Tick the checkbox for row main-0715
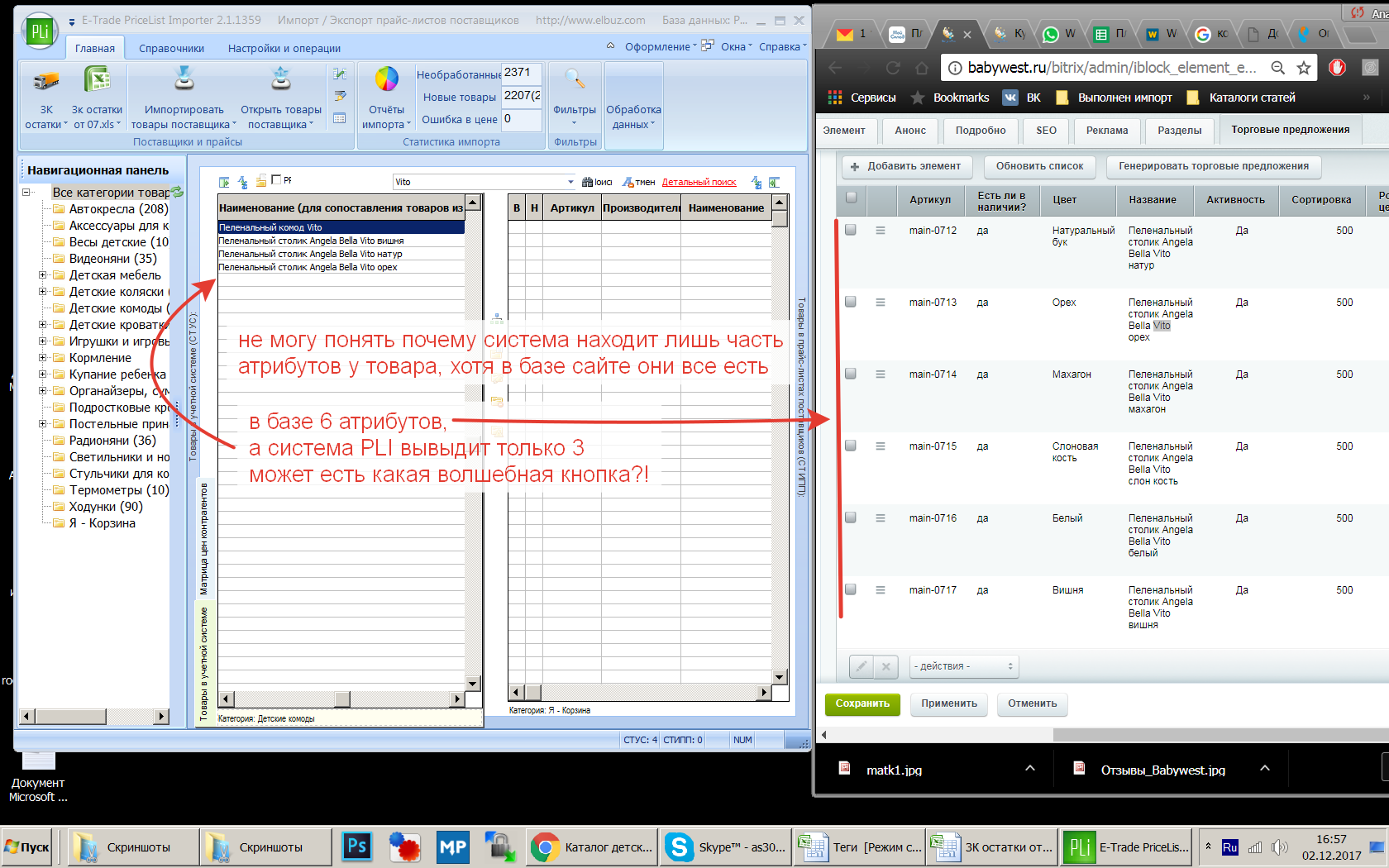This screenshot has height=868, width=1389. [851, 446]
